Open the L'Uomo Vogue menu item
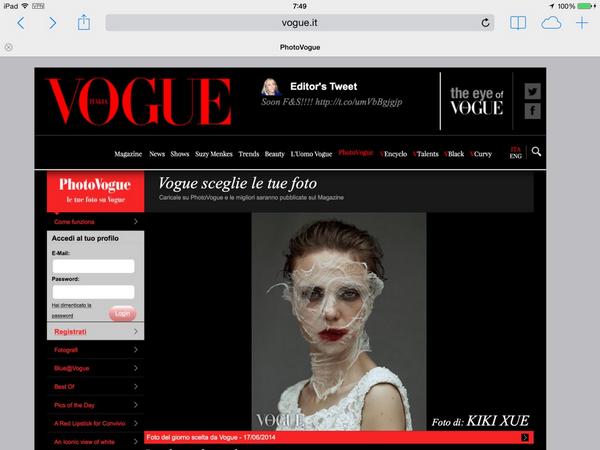The height and width of the screenshot is (450, 600). tap(311, 154)
